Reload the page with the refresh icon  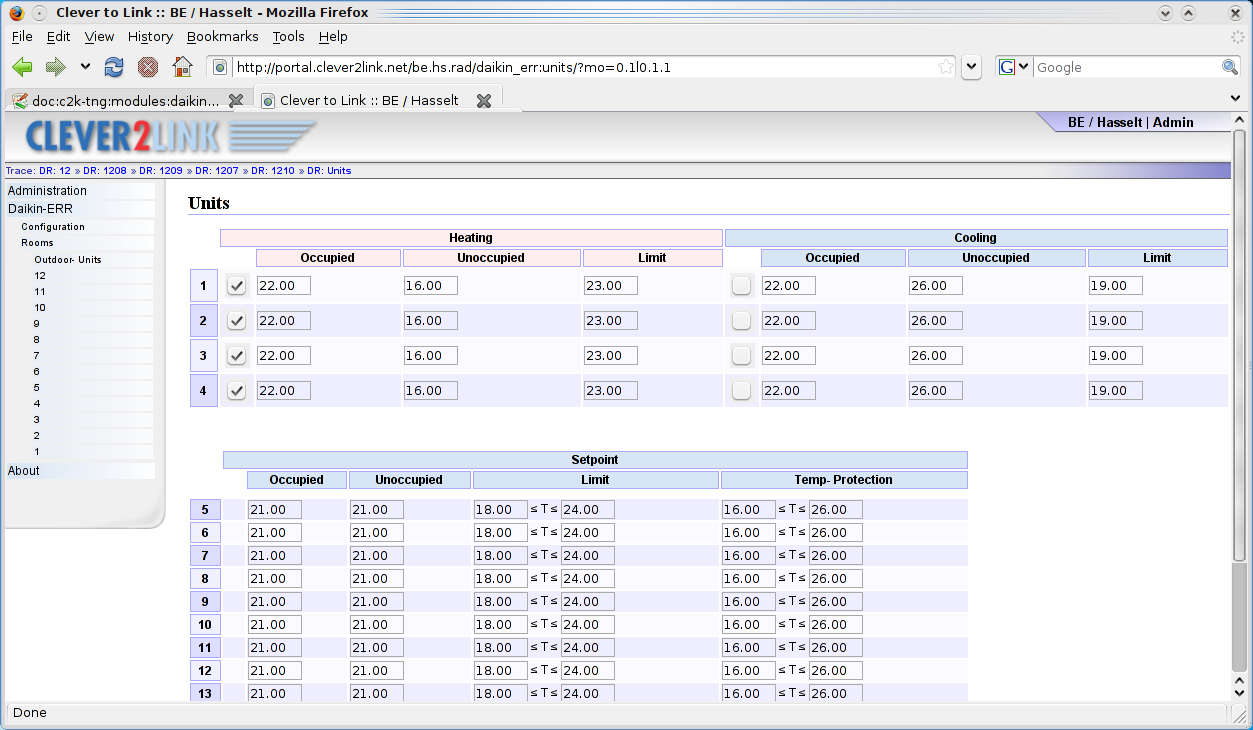tap(114, 67)
